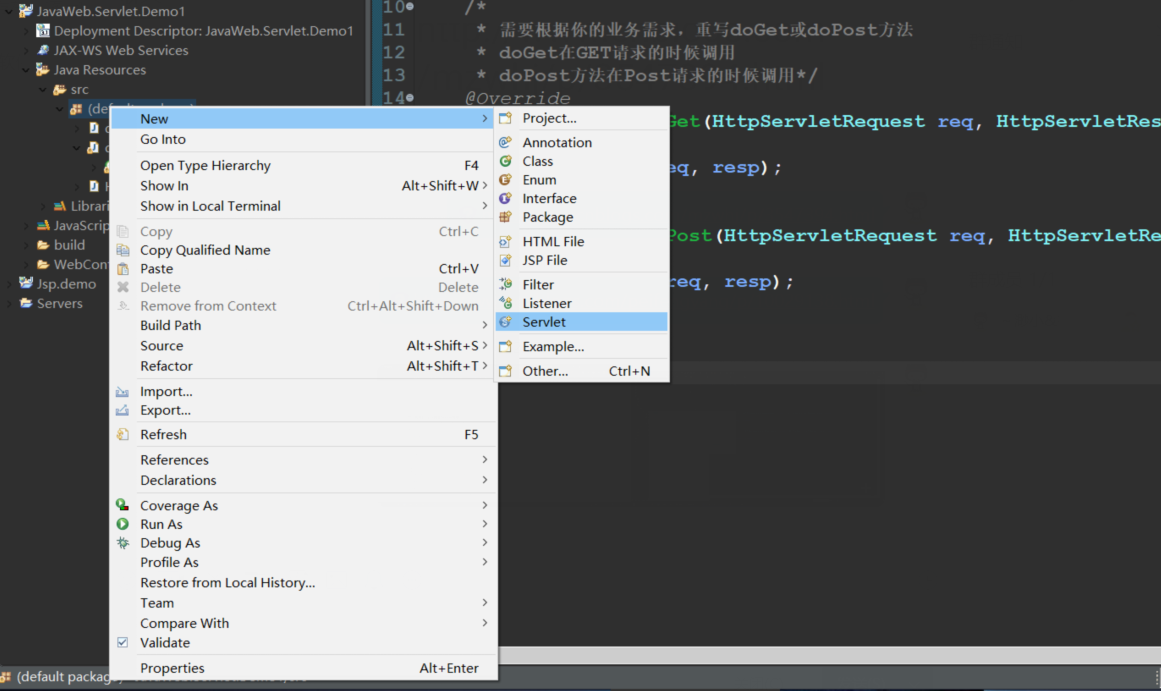Click the Debug As bug icon
The image size is (1161, 691).
click(123, 543)
